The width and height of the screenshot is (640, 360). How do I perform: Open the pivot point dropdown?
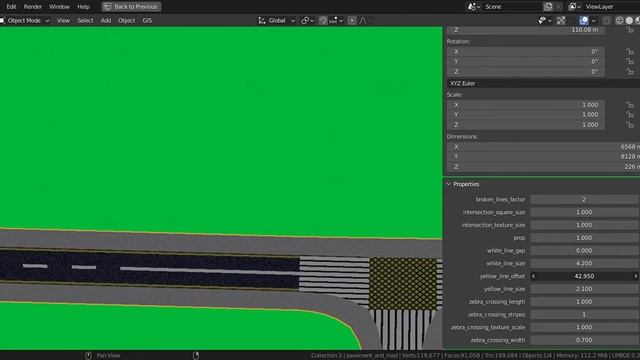pos(307,20)
